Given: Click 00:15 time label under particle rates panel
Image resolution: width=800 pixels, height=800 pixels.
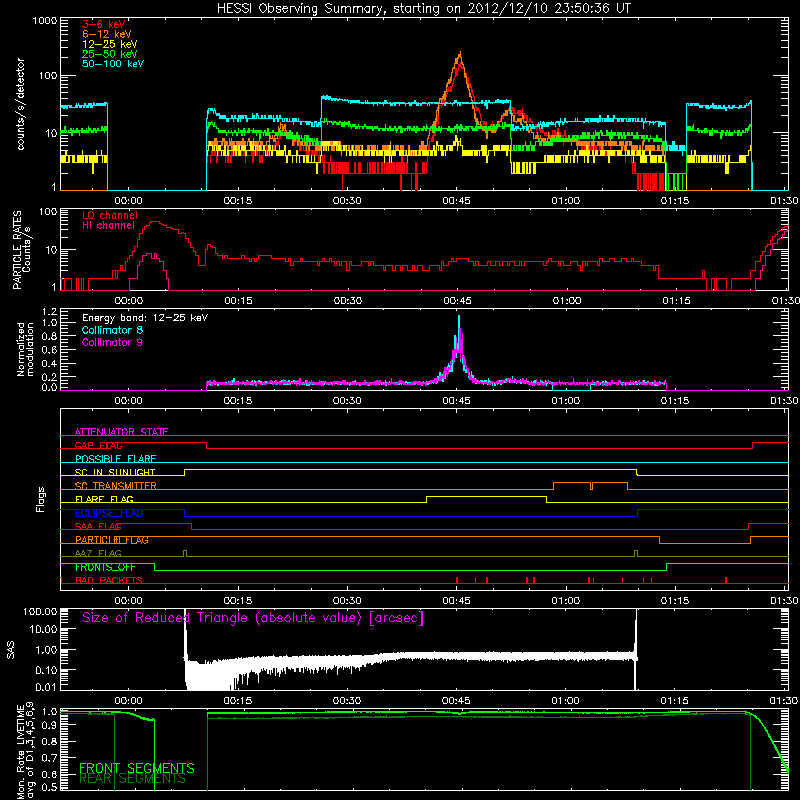Looking at the screenshot, I should (238, 301).
